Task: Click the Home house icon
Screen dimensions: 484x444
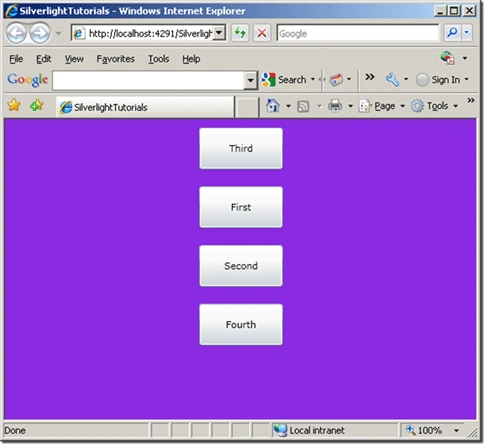Action: click(273, 106)
